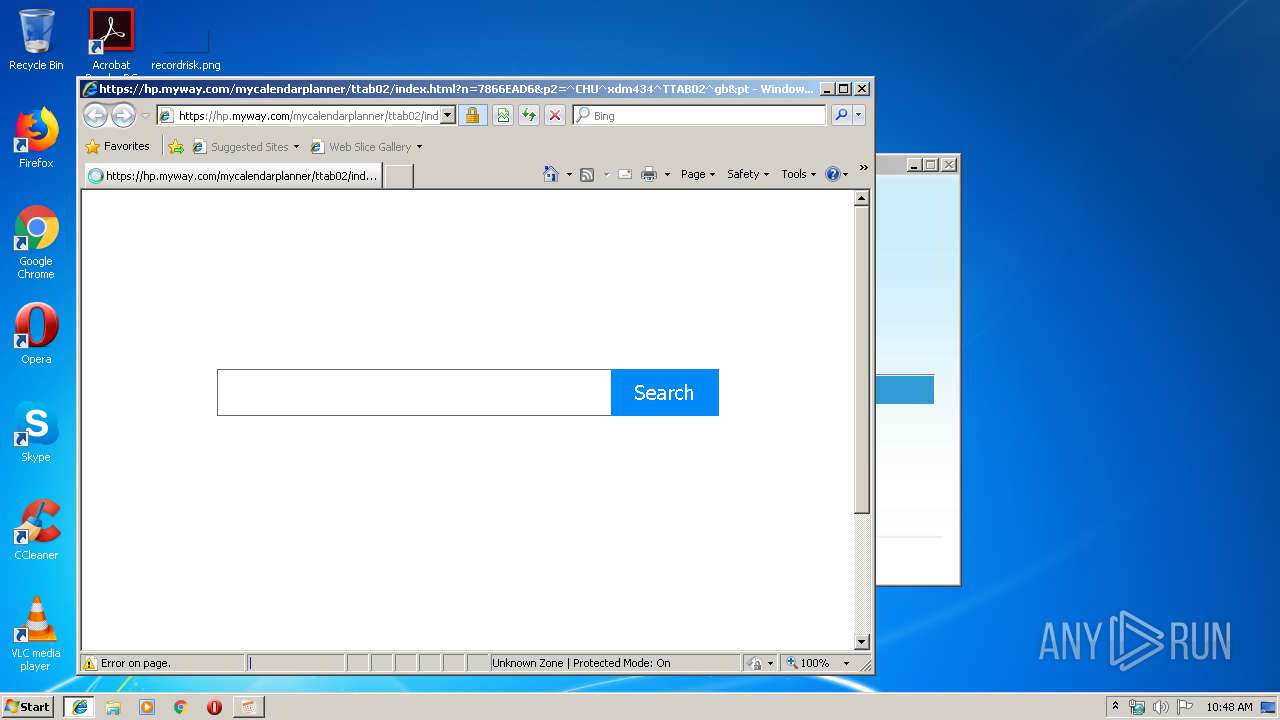Expand the address bar autocomplete dropdown
1280x720 pixels.
[x=448, y=115]
